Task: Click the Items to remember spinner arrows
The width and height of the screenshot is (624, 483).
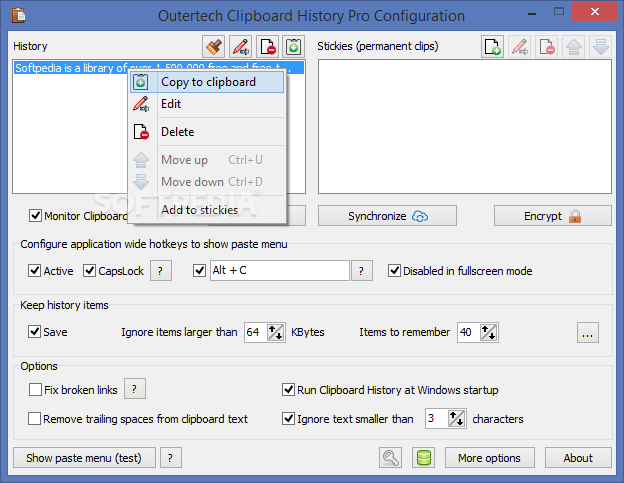Action: pyautogui.click(x=489, y=332)
